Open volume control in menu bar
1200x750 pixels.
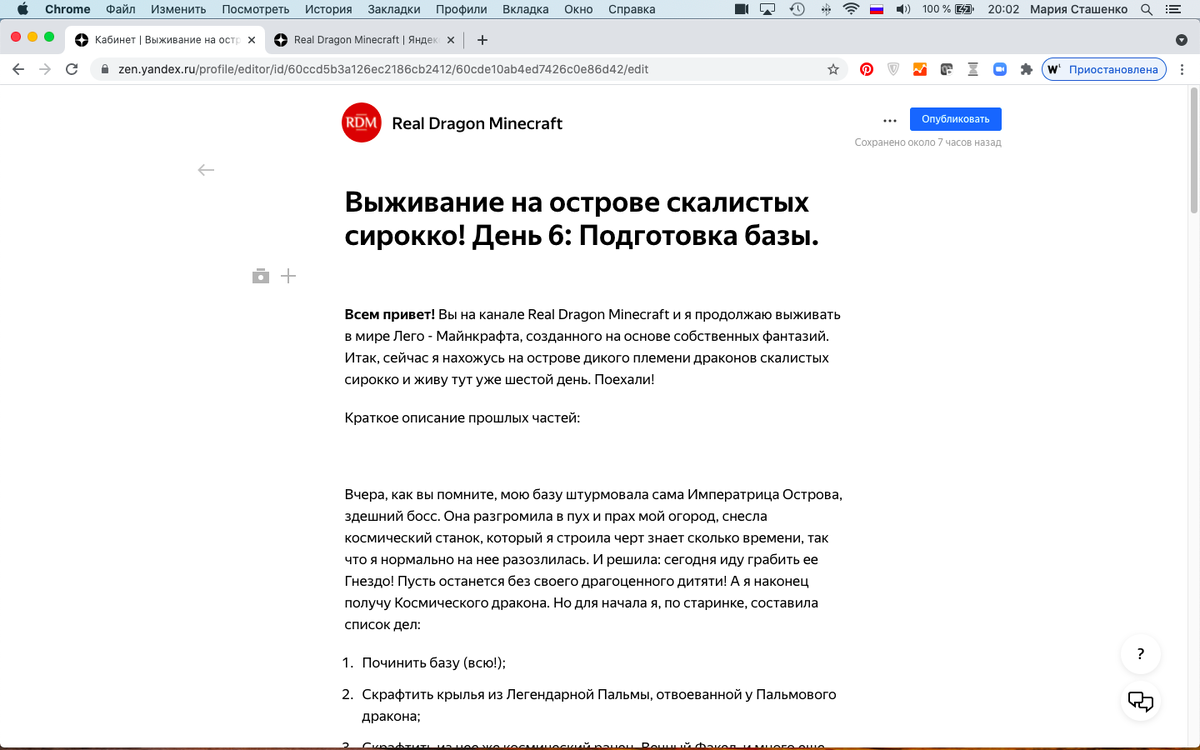coord(903,9)
